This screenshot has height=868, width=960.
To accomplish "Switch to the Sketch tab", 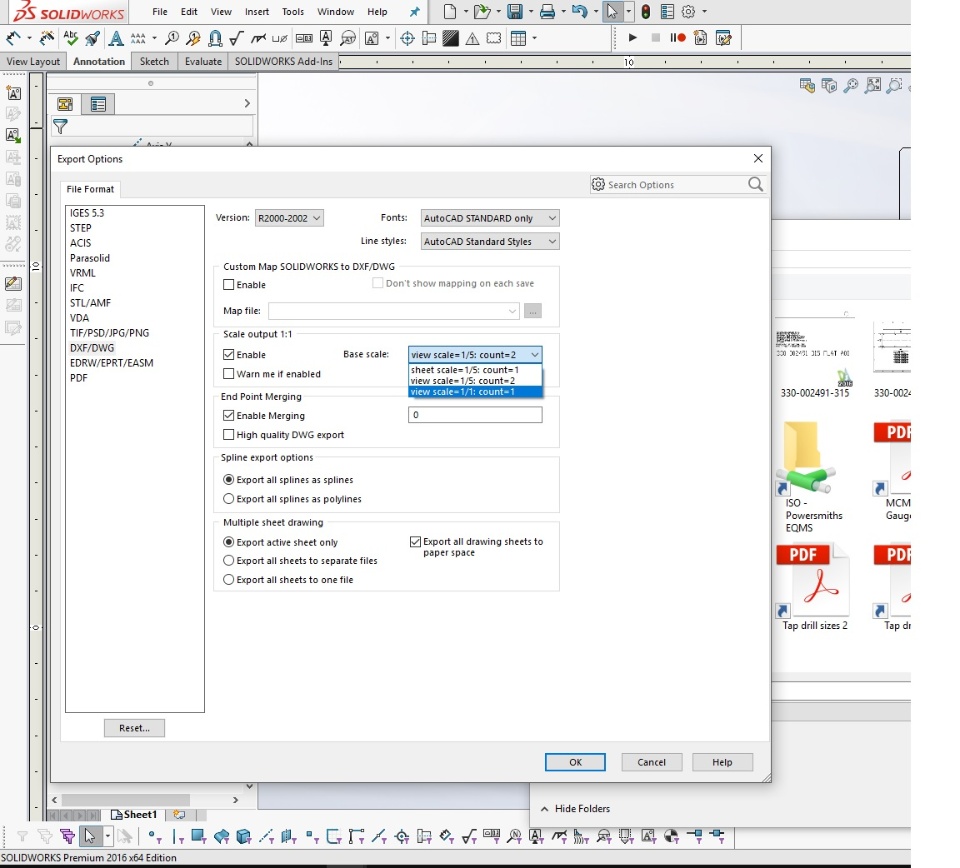I will pos(154,61).
